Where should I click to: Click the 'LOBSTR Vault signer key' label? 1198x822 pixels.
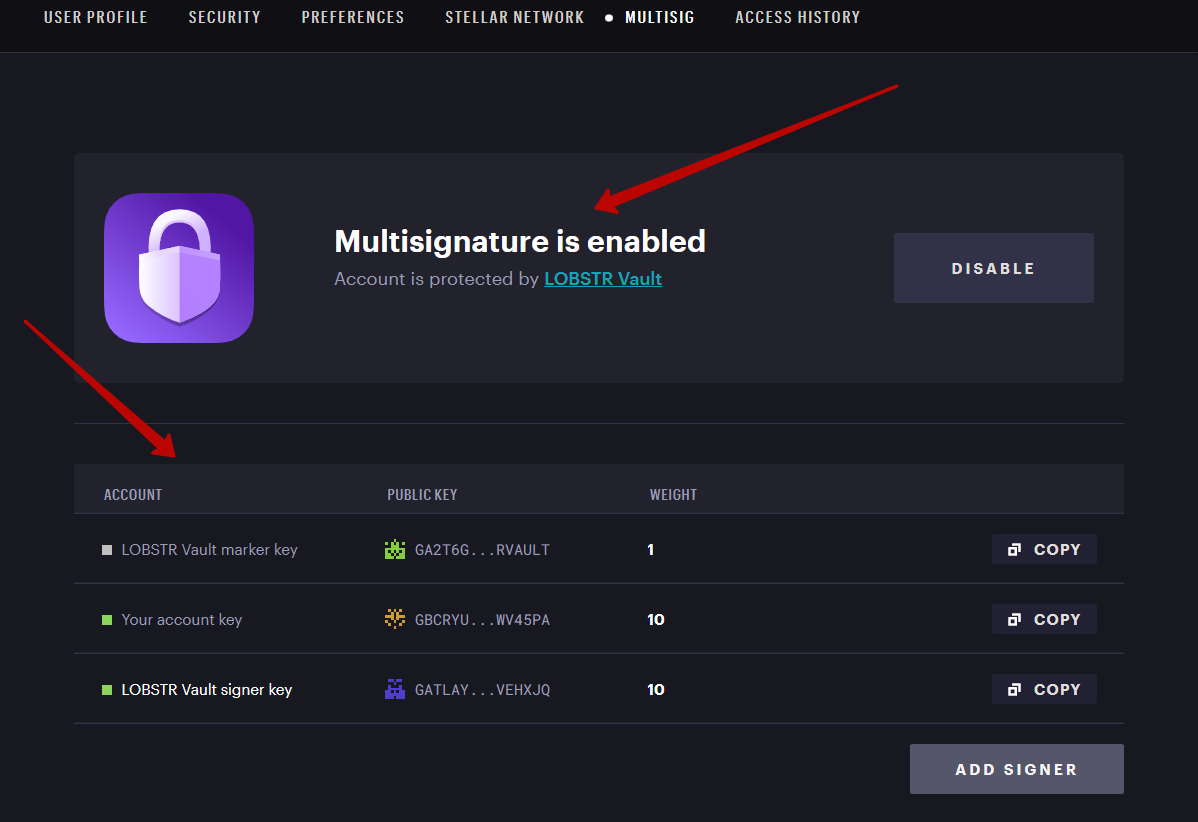(207, 690)
